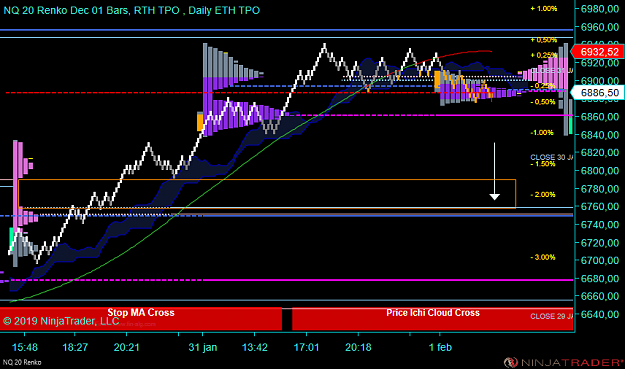The width and height of the screenshot is (625, 369).
Task: Click the CLOSE 31 JA label
Action: pyautogui.click(x=552, y=71)
